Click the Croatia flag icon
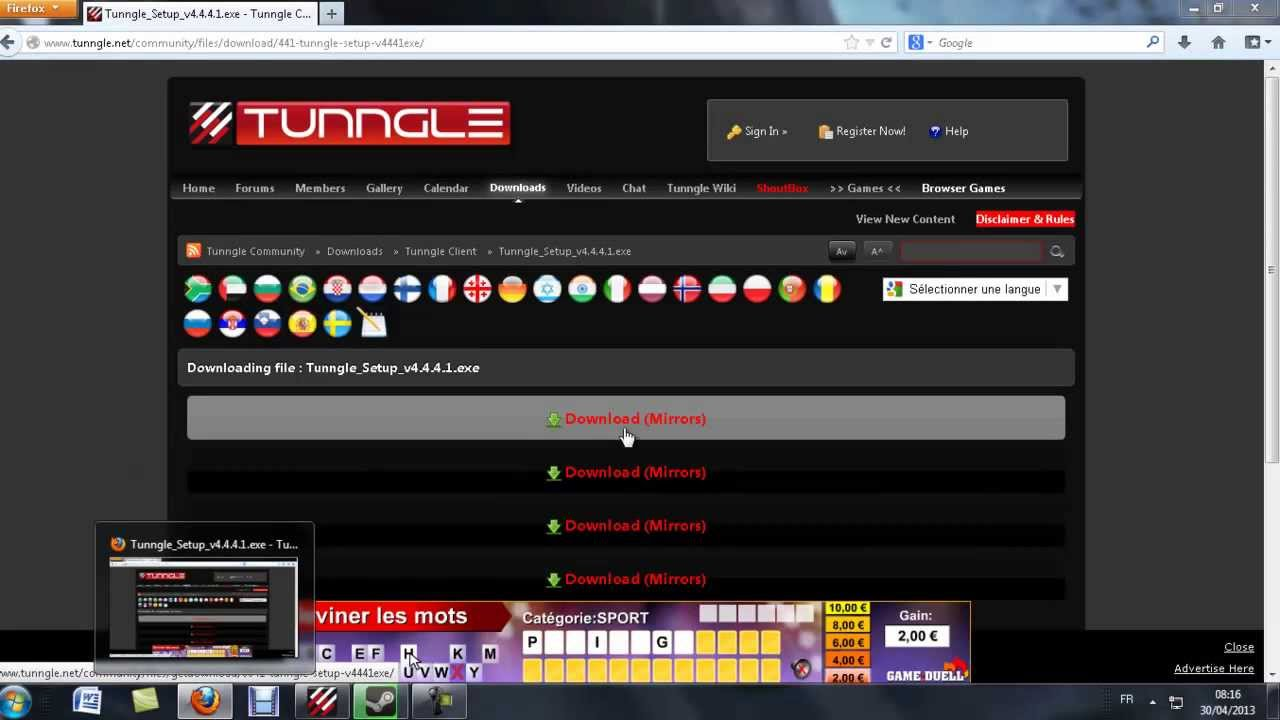1280x720 pixels. point(338,289)
